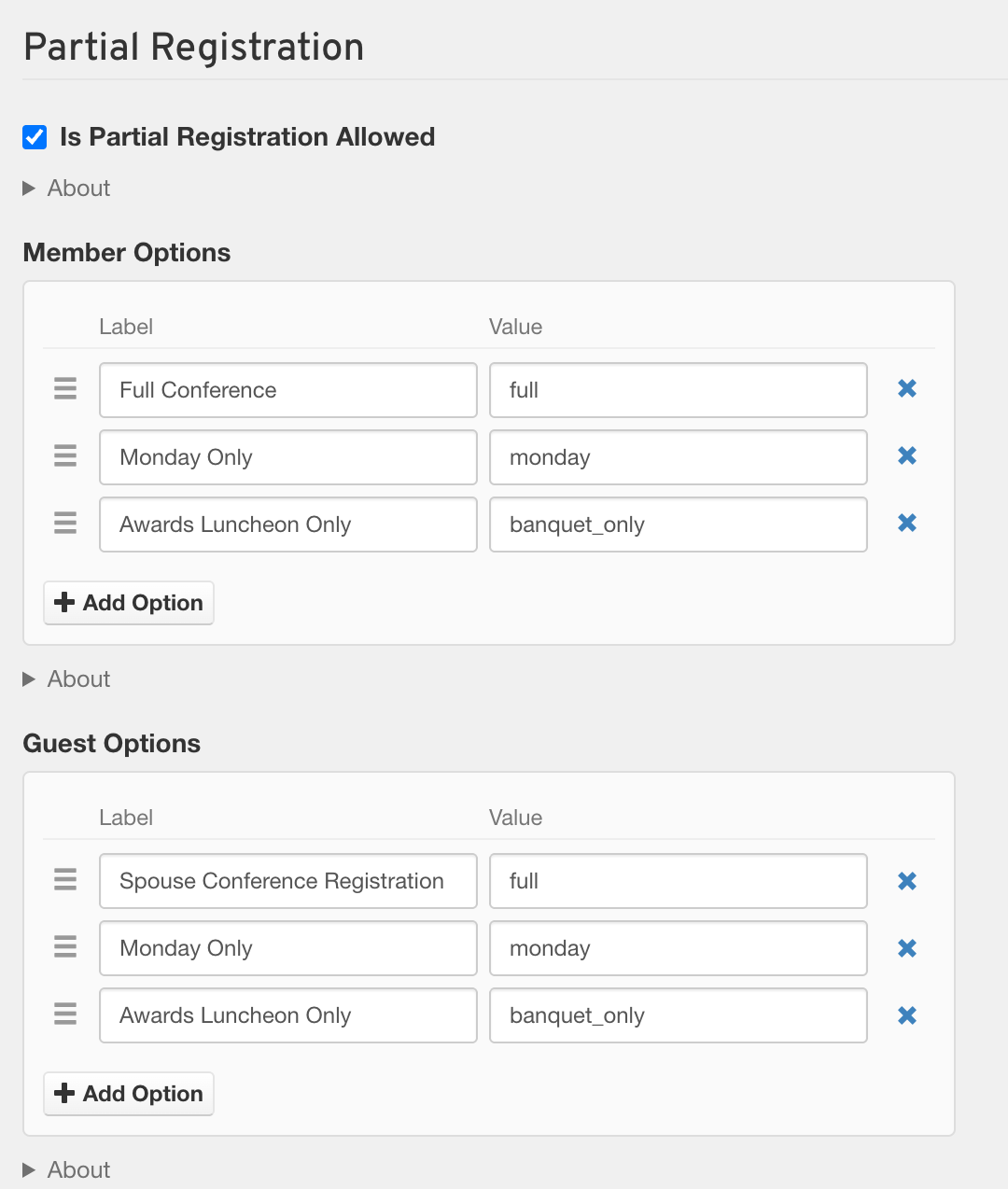Screen dimensions: 1008x1189
Task: Grab drag handle for Guest Awards Luncheon row
Action: coord(65,1014)
